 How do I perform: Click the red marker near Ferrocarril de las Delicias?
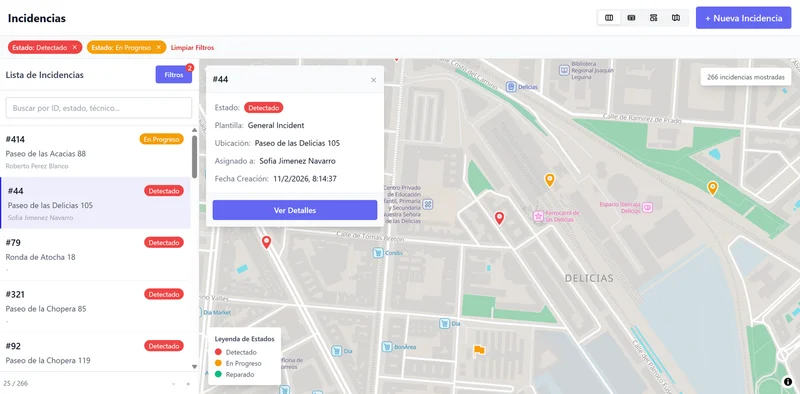499,218
